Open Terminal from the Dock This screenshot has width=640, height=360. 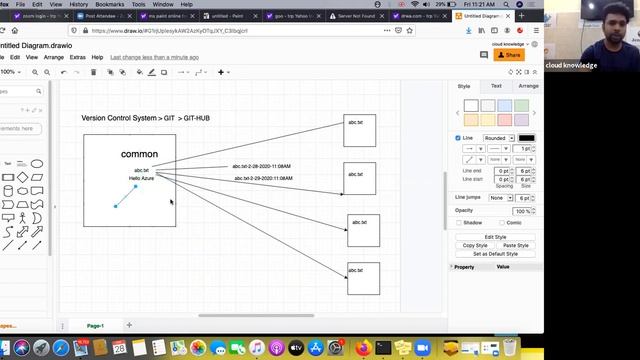click(x=383, y=348)
